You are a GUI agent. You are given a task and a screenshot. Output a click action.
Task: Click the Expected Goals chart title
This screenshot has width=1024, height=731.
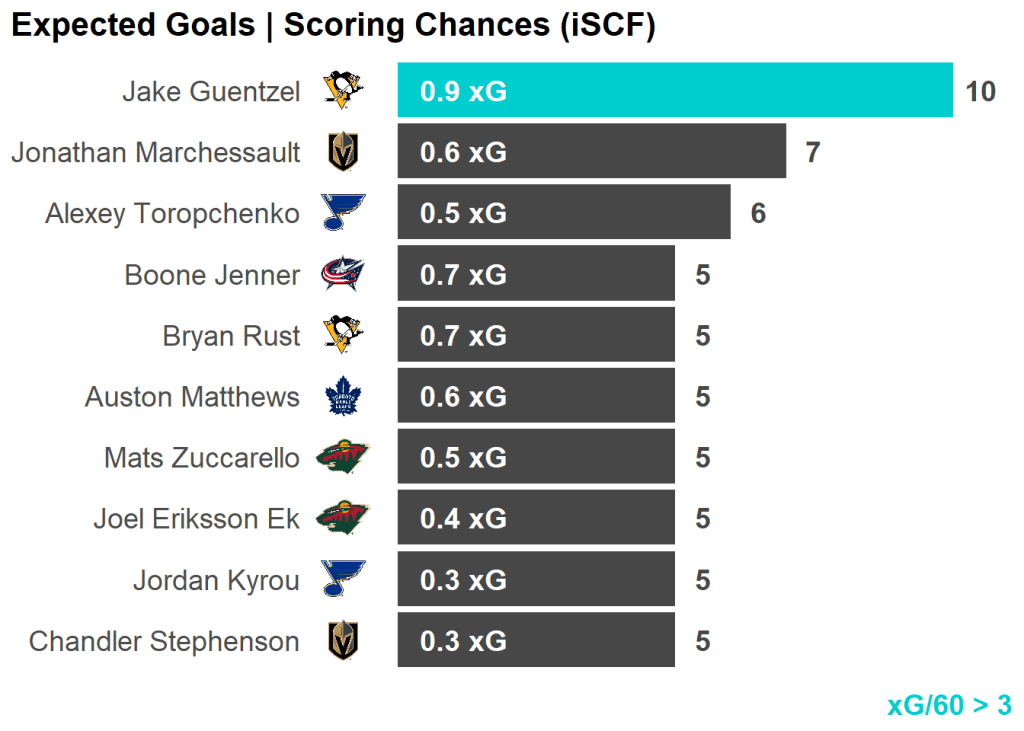[333, 26]
